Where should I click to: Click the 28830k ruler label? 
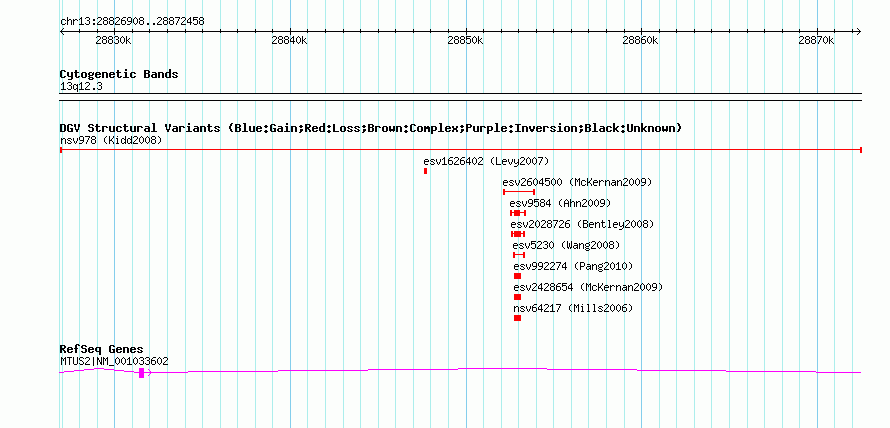(x=114, y=41)
